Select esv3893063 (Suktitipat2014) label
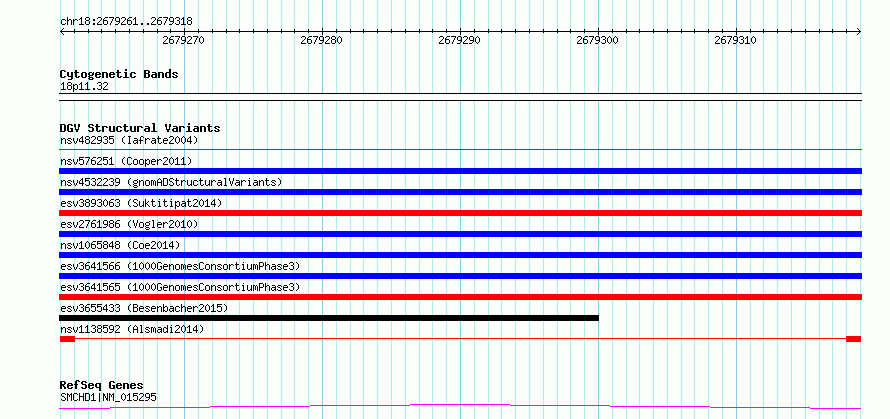Image resolution: width=890 pixels, height=419 pixels. point(141,203)
